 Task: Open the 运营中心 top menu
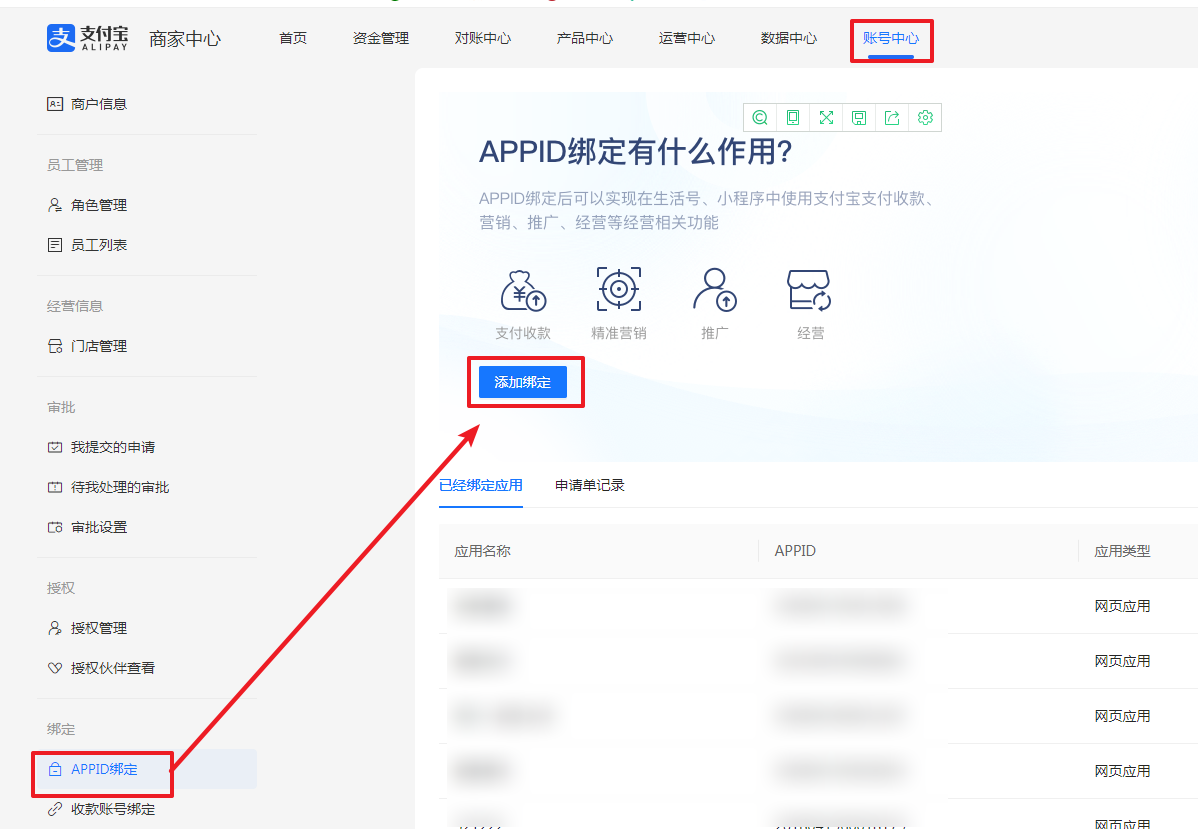[x=687, y=38]
